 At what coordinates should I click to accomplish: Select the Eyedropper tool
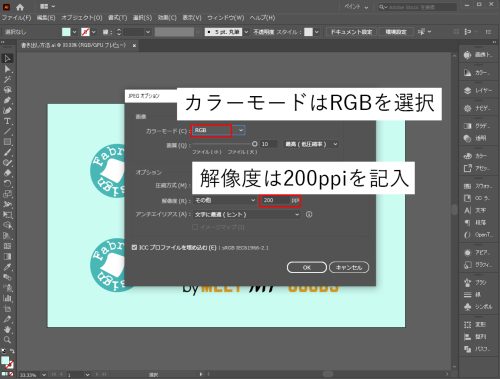[x=7, y=267]
